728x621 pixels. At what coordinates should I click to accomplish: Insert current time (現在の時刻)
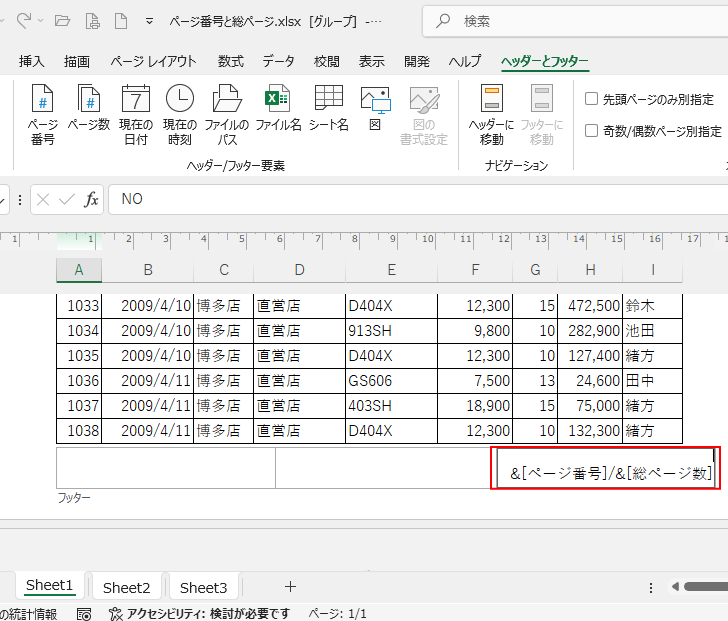(x=180, y=115)
